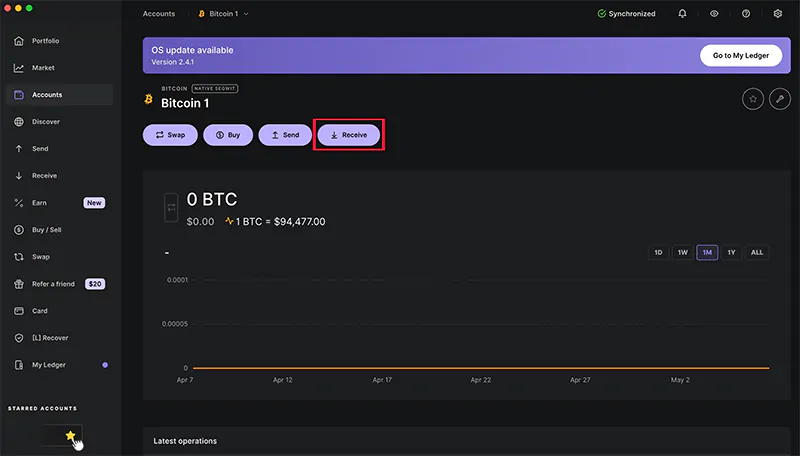The width and height of the screenshot is (800, 456).
Task: Open Earn in the sidebar
Action: point(40,203)
